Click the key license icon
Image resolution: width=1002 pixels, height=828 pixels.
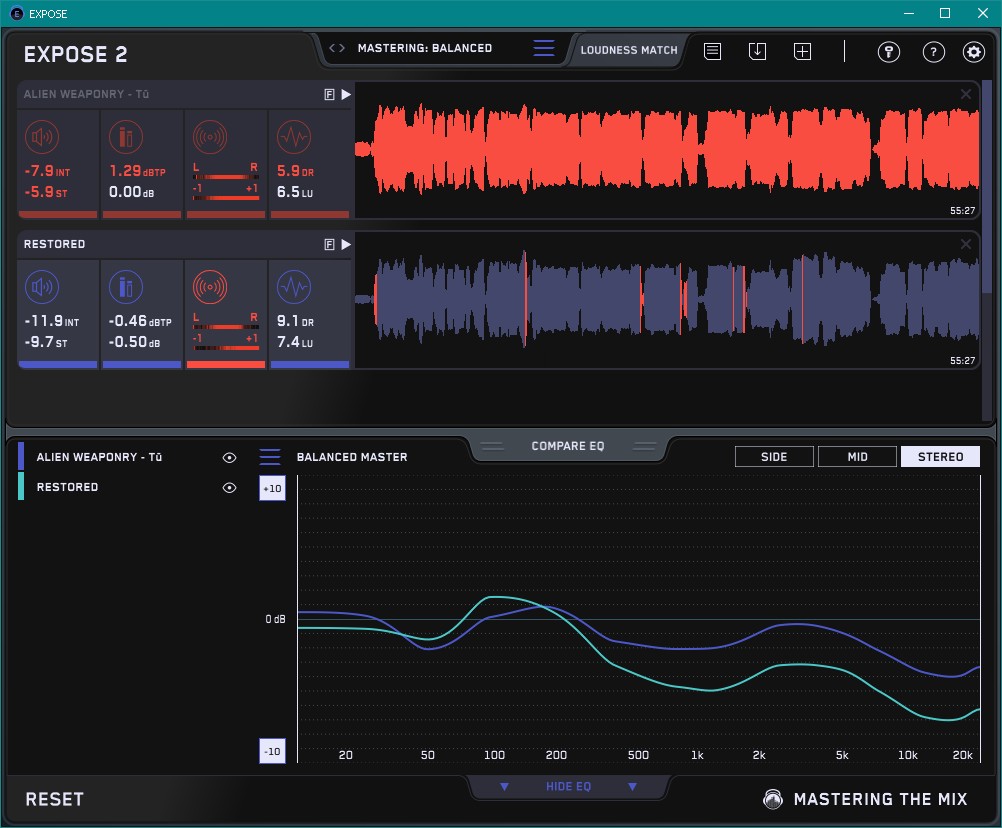pos(889,52)
